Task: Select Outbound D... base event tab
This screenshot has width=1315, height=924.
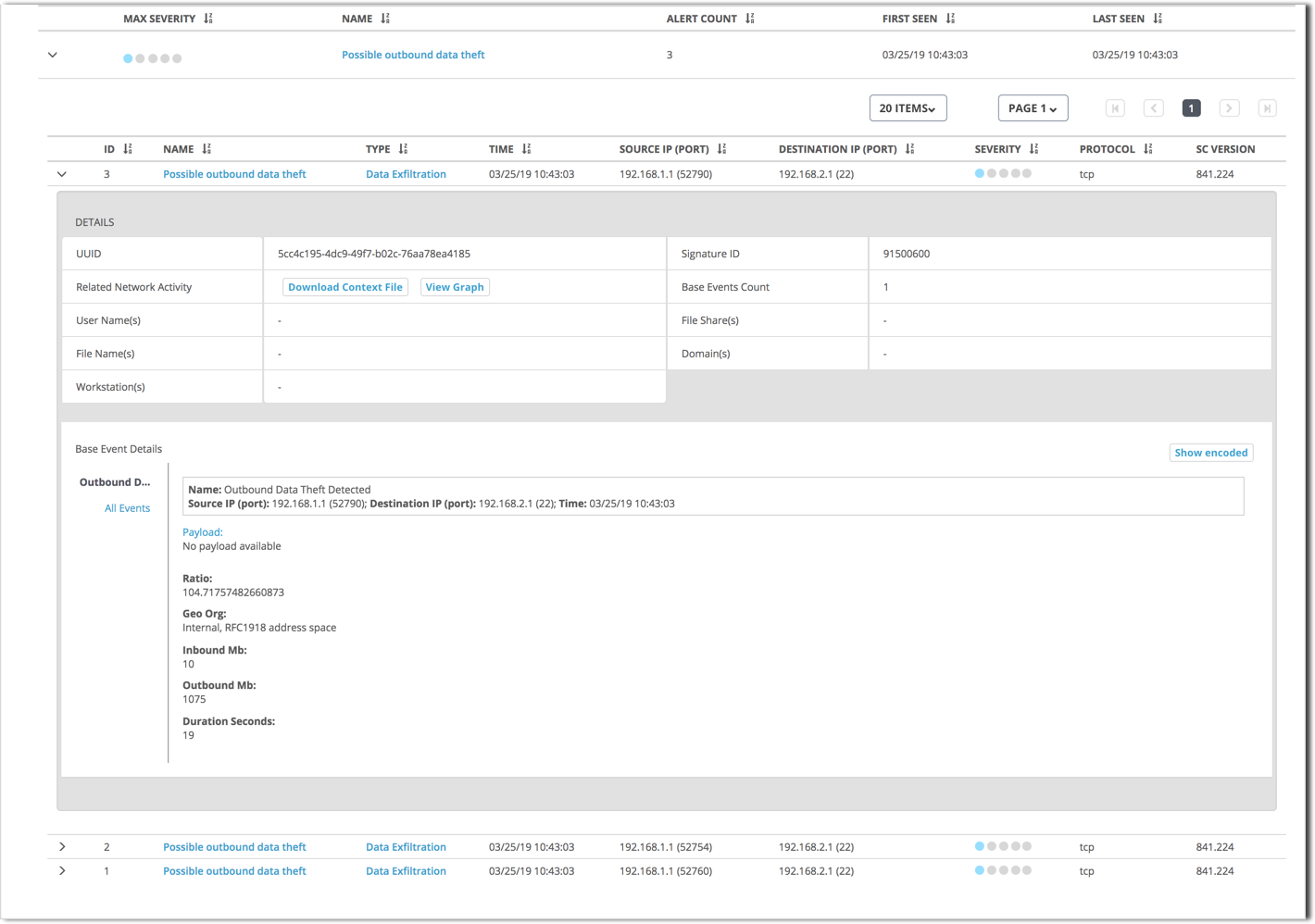Action: point(115,482)
